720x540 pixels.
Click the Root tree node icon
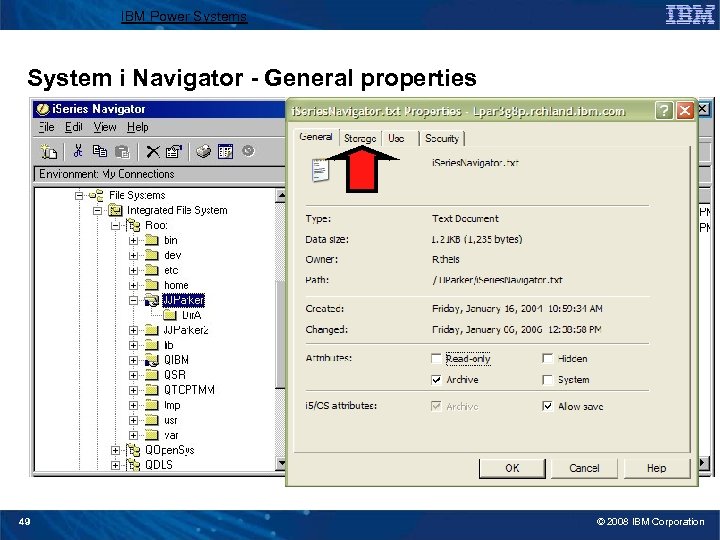tap(133, 225)
